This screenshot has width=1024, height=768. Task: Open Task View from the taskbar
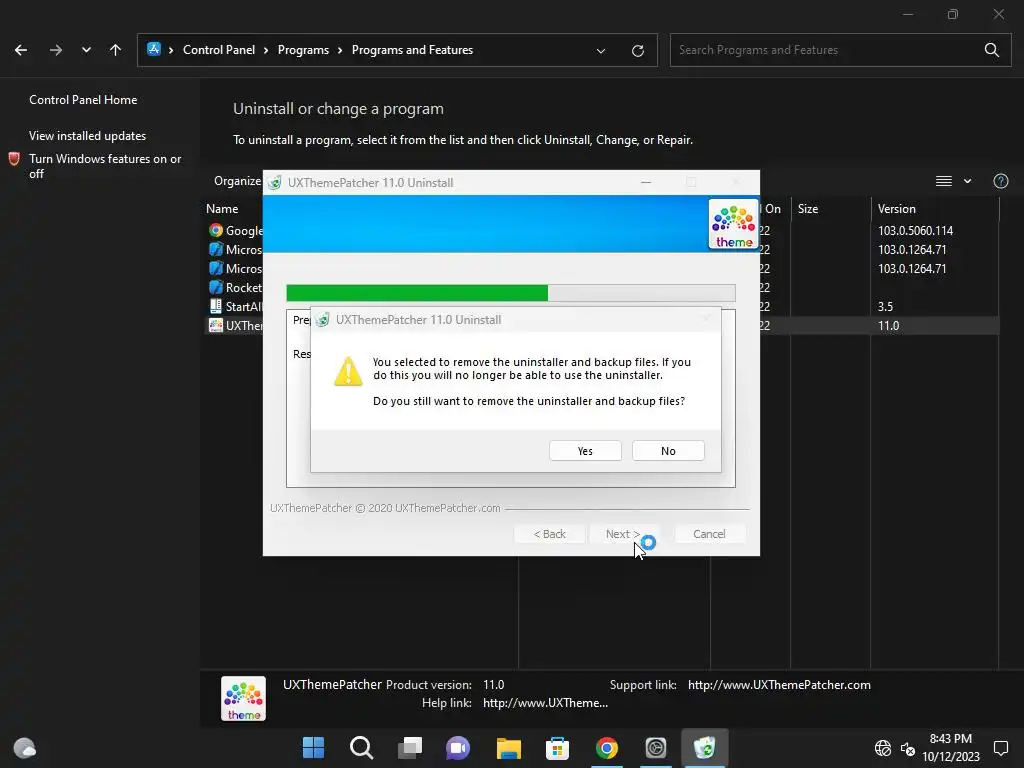410,747
